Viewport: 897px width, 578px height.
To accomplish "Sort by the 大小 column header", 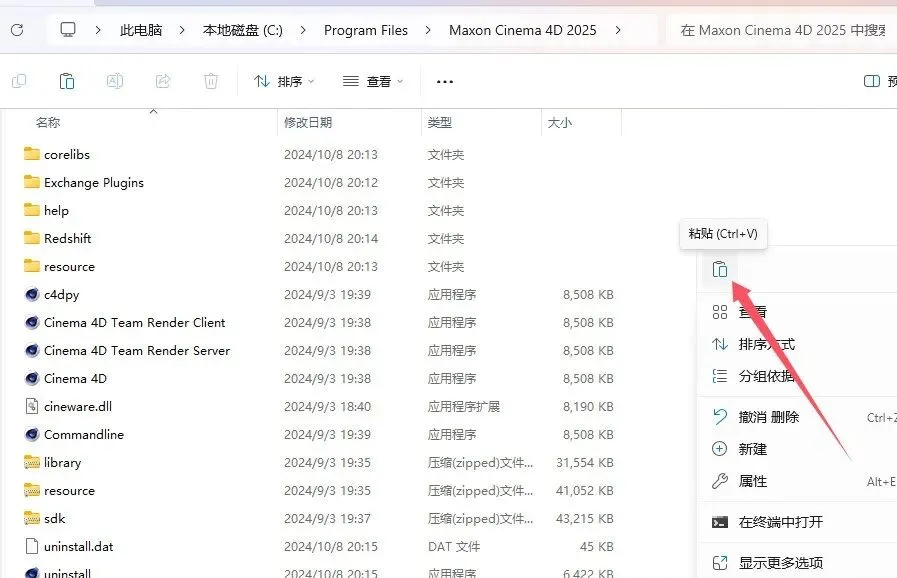I will pos(559,122).
